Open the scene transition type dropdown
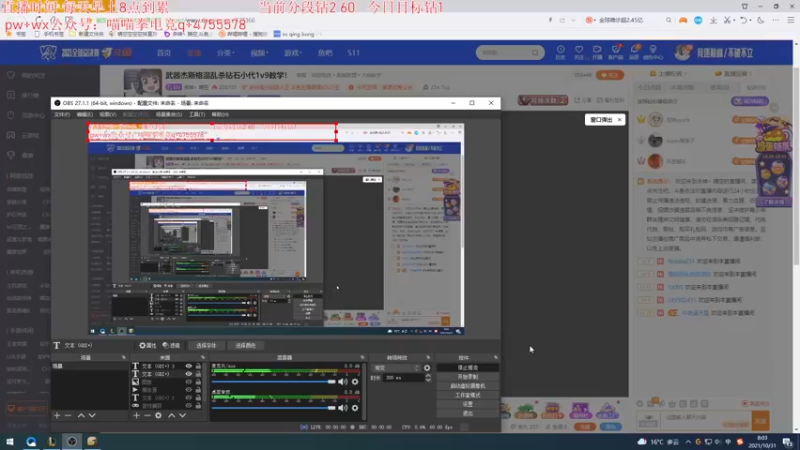The image size is (800, 450). (x=396, y=368)
